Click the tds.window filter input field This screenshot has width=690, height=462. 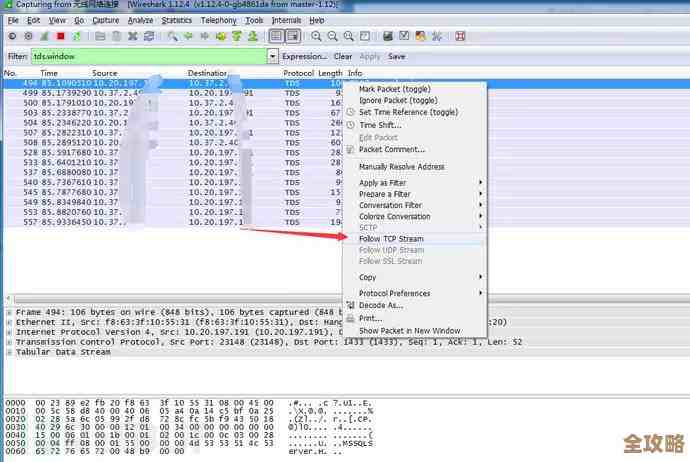(150, 57)
